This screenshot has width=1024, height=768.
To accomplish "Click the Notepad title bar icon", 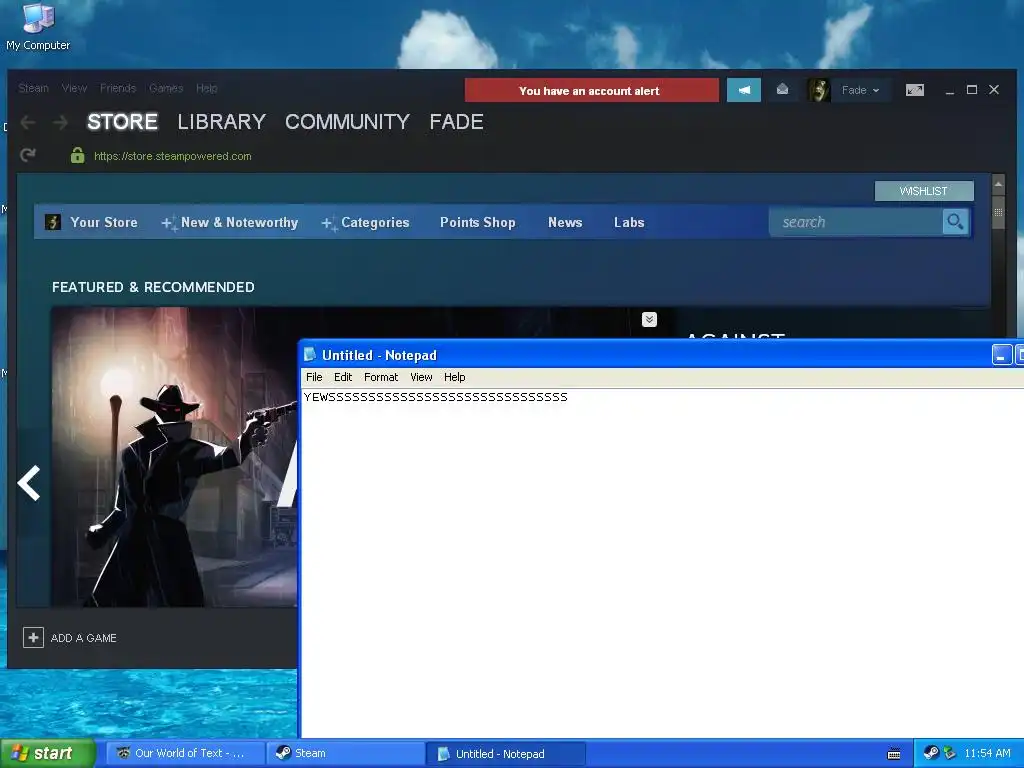I will click(310, 355).
